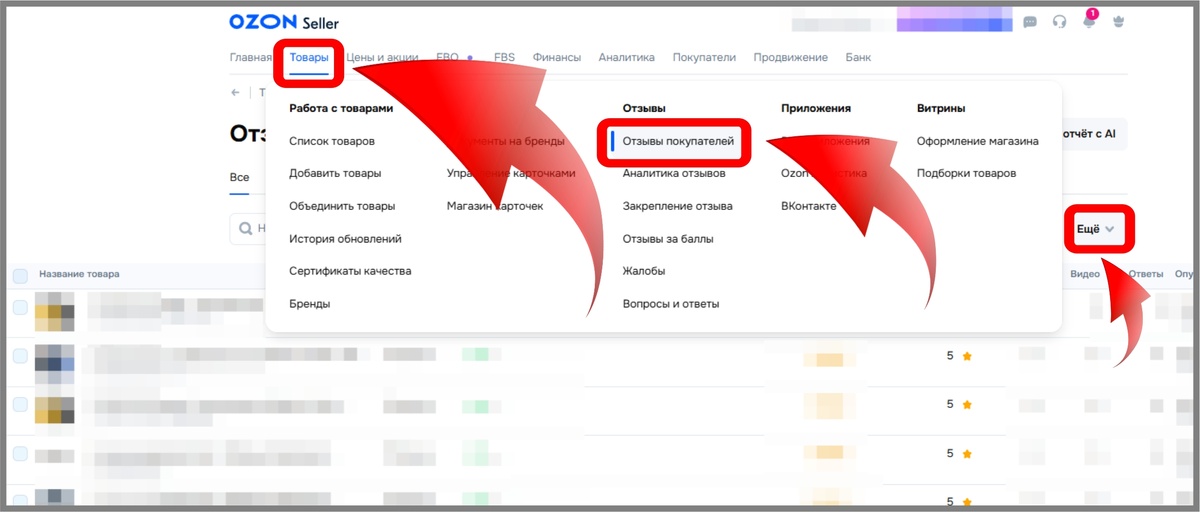This screenshot has width=1200, height=512.
Task: Open Аналитика отзывов
Action: (674, 173)
